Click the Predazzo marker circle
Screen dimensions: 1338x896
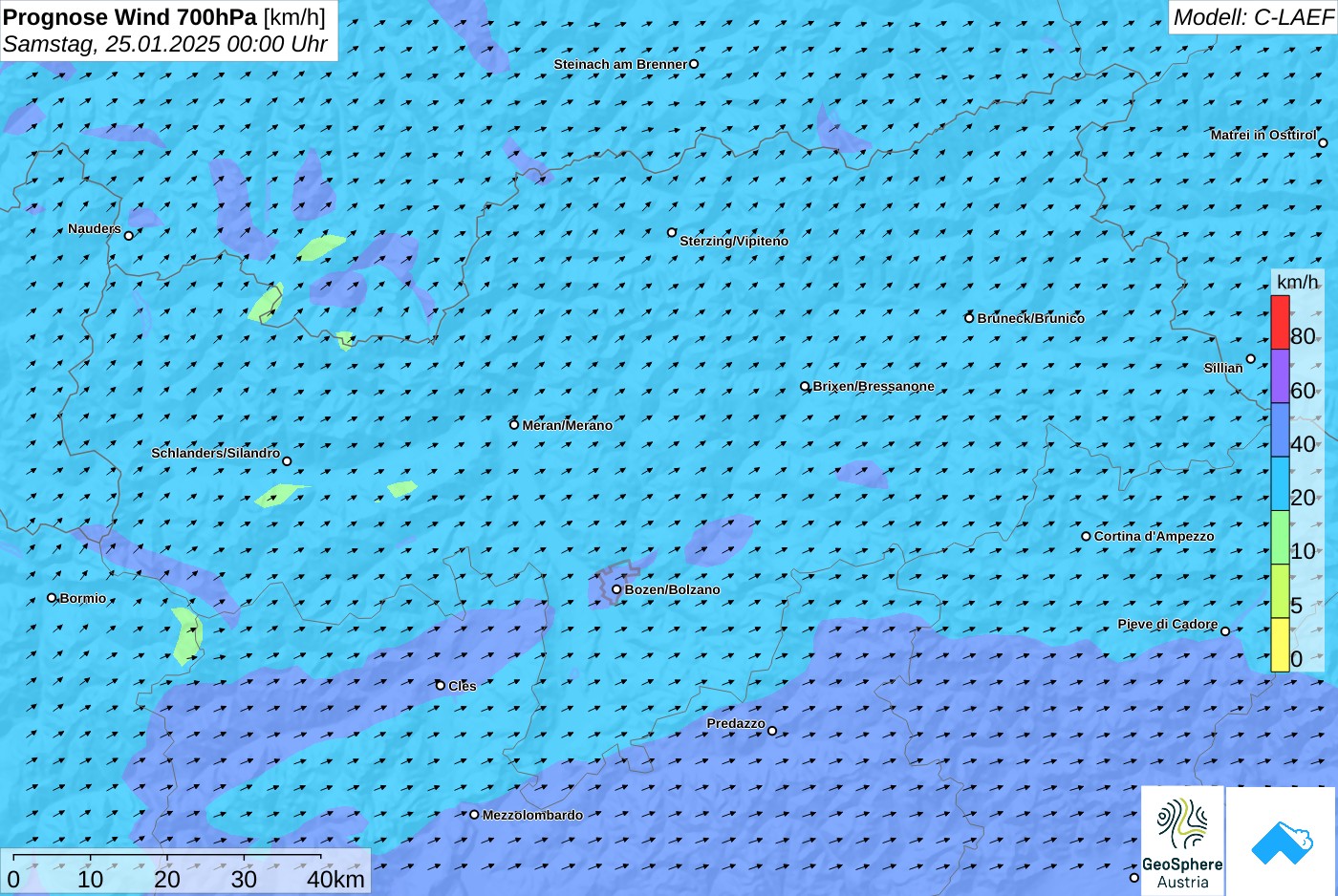[772, 731]
